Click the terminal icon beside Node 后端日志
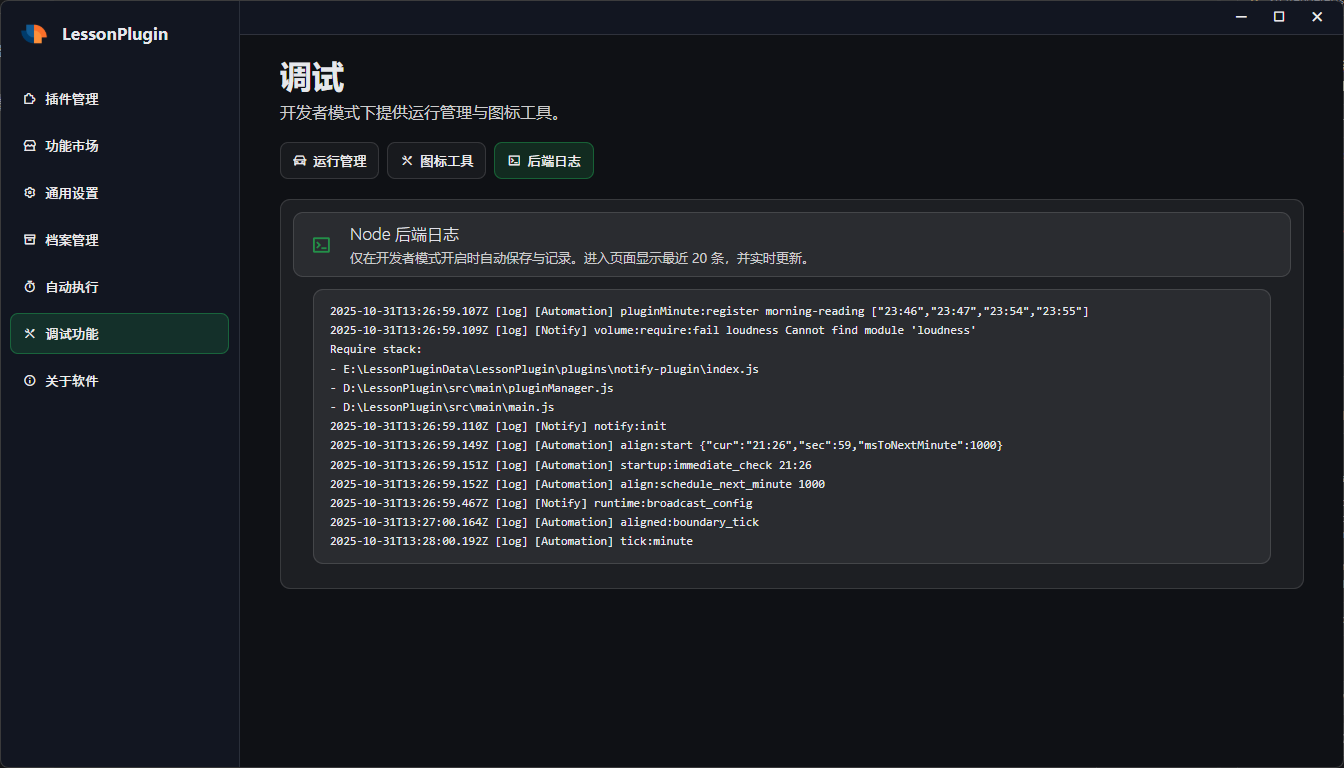Image resolution: width=1344 pixels, height=768 pixels. (321, 245)
